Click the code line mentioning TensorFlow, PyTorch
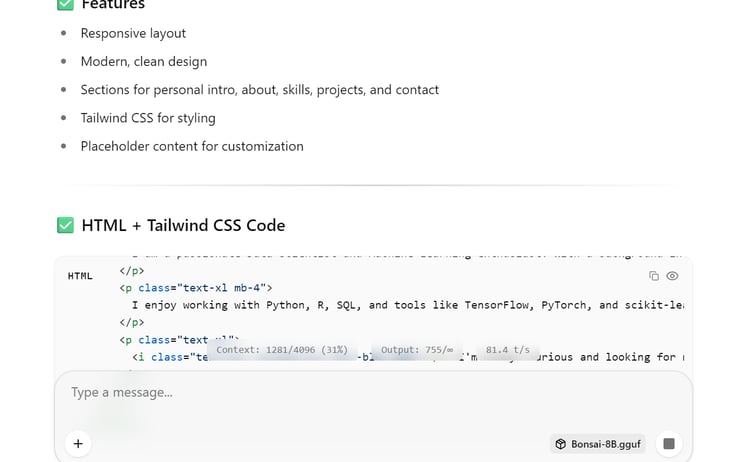The width and height of the screenshot is (730, 462). click(407, 305)
